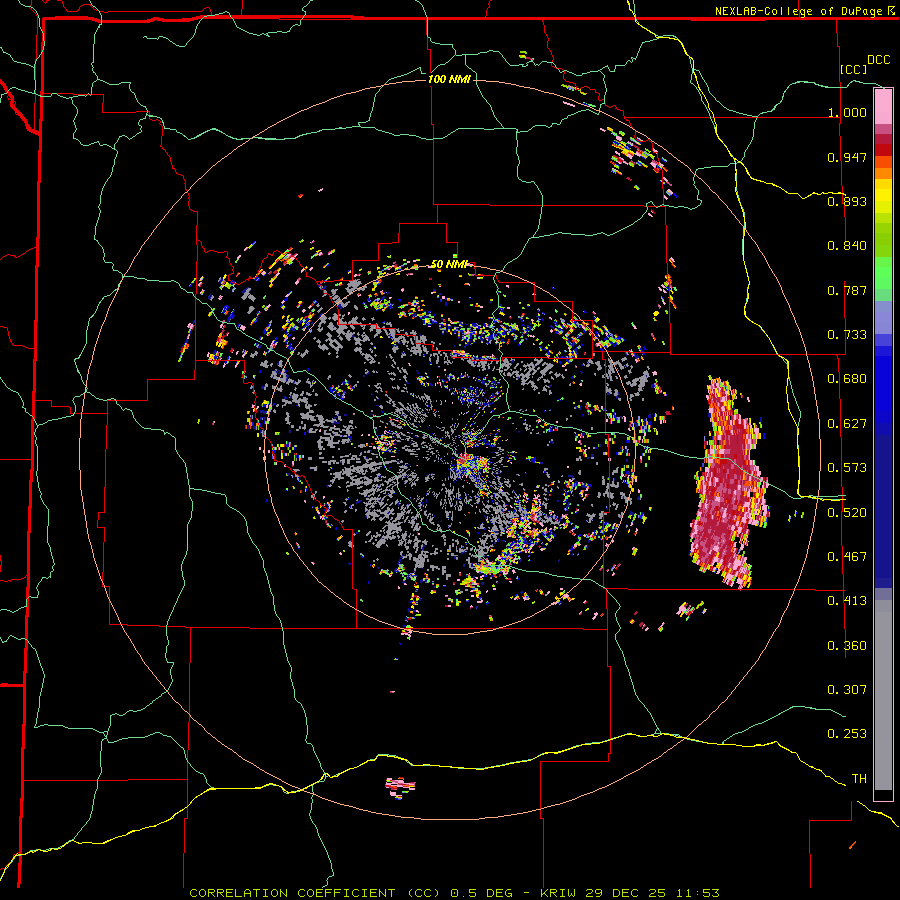This screenshot has width=900, height=900.
Task: Click the 0.787 legend value
Action: 847,290
